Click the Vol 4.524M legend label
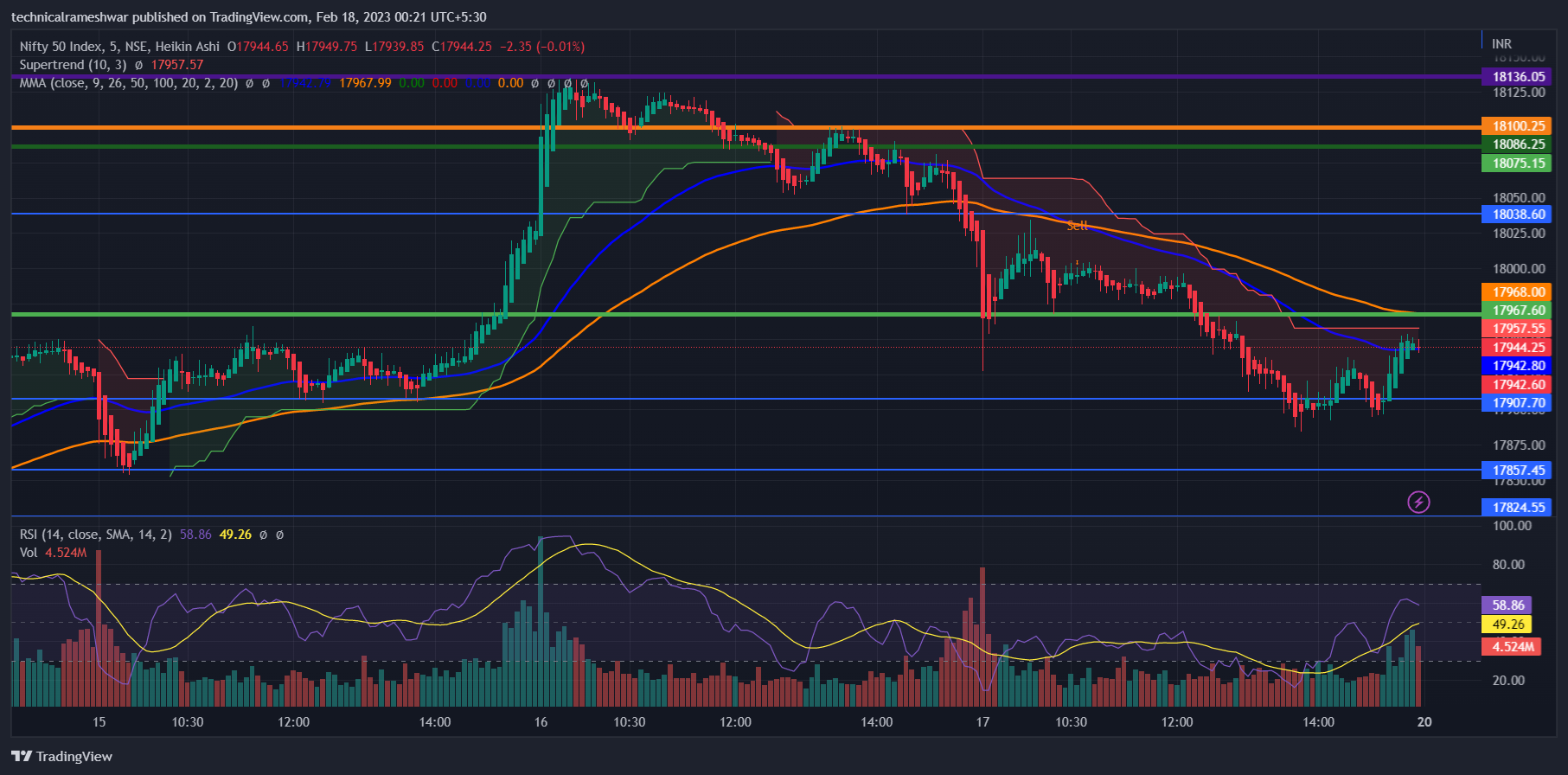 [x=54, y=552]
